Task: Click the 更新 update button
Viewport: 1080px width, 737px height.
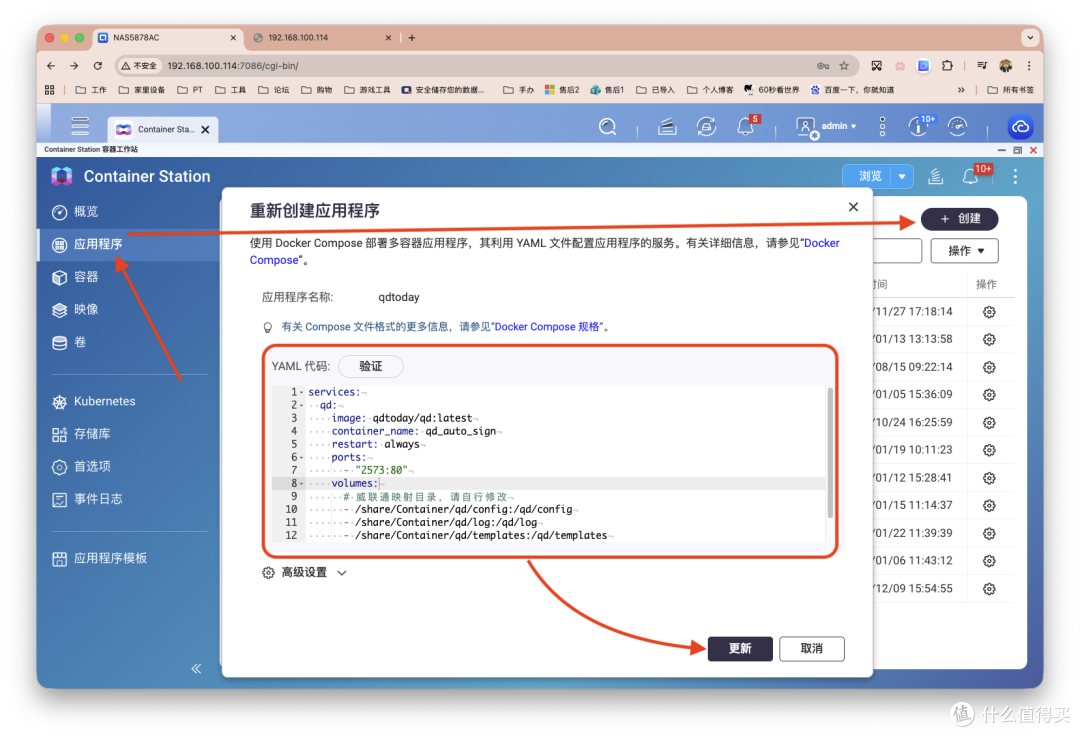Action: pyautogui.click(x=740, y=648)
